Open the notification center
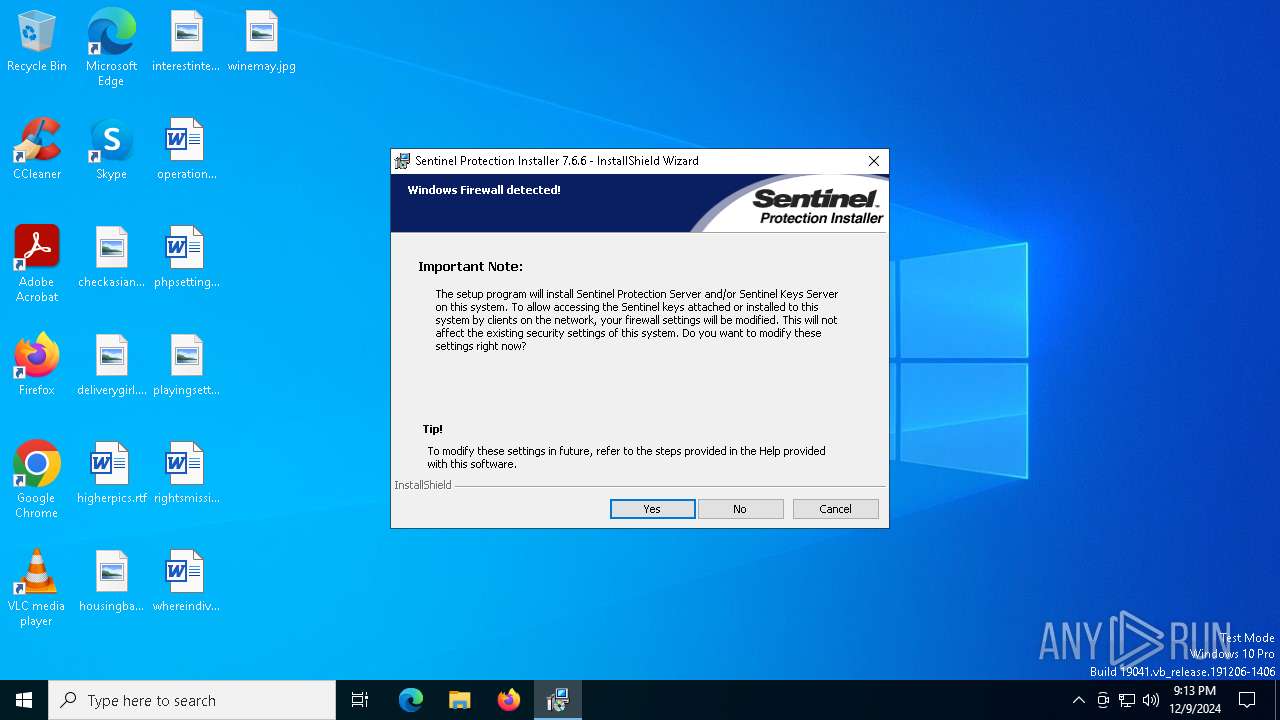This screenshot has height=720, width=1280. click(1247, 700)
